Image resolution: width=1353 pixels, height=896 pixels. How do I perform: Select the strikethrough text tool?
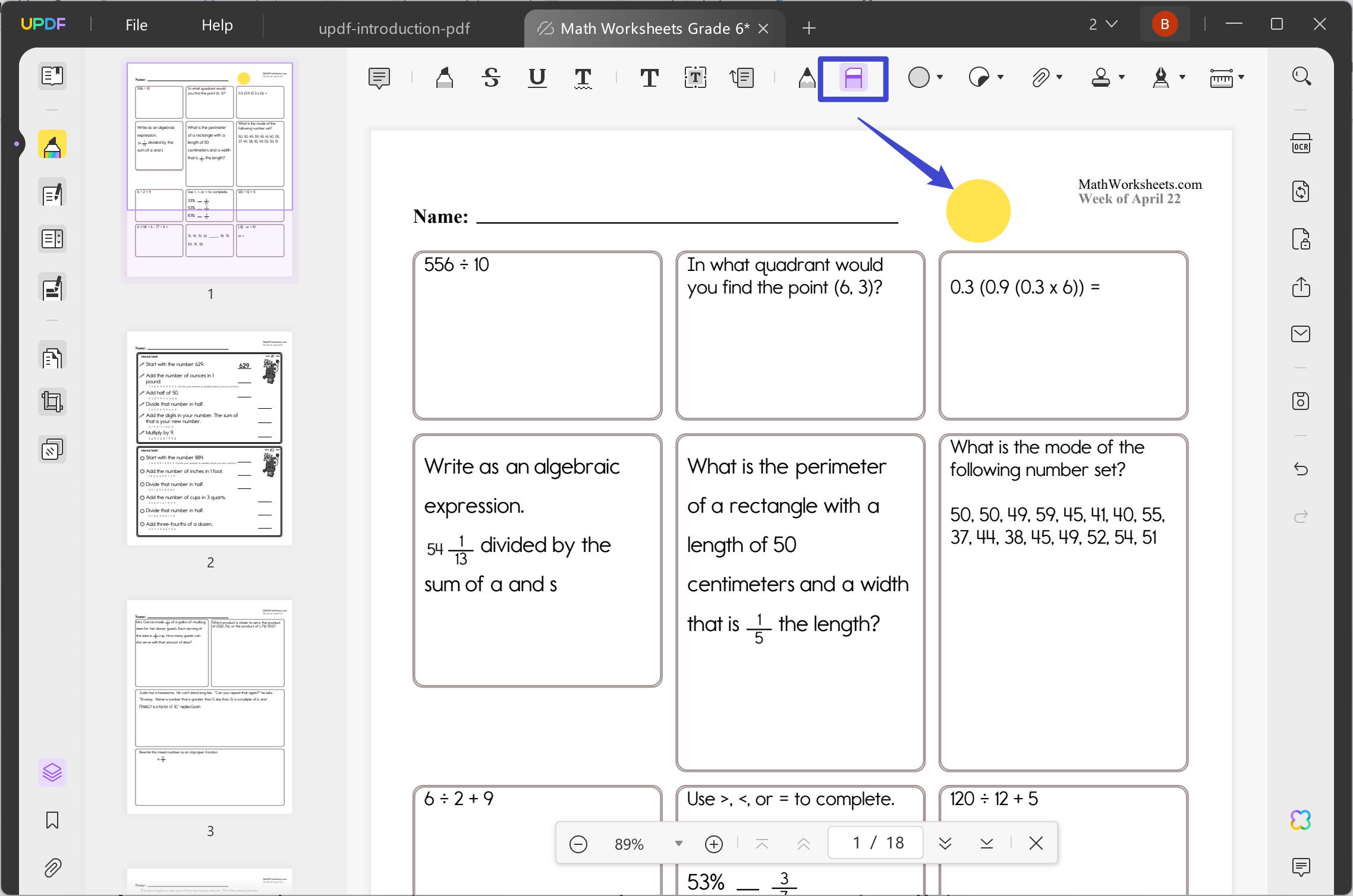[x=490, y=77]
